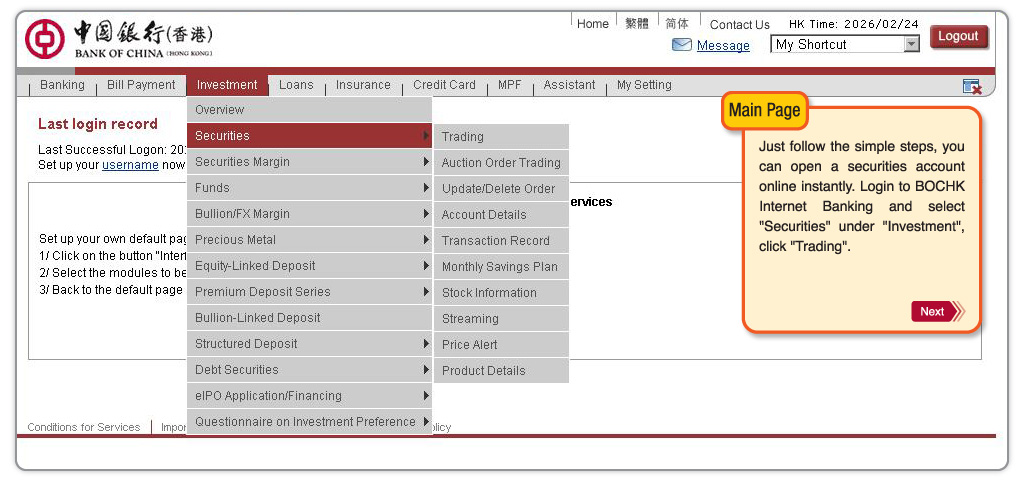Click the Logout button
Screen dimensions: 1024x482
(x=958, y=37)
